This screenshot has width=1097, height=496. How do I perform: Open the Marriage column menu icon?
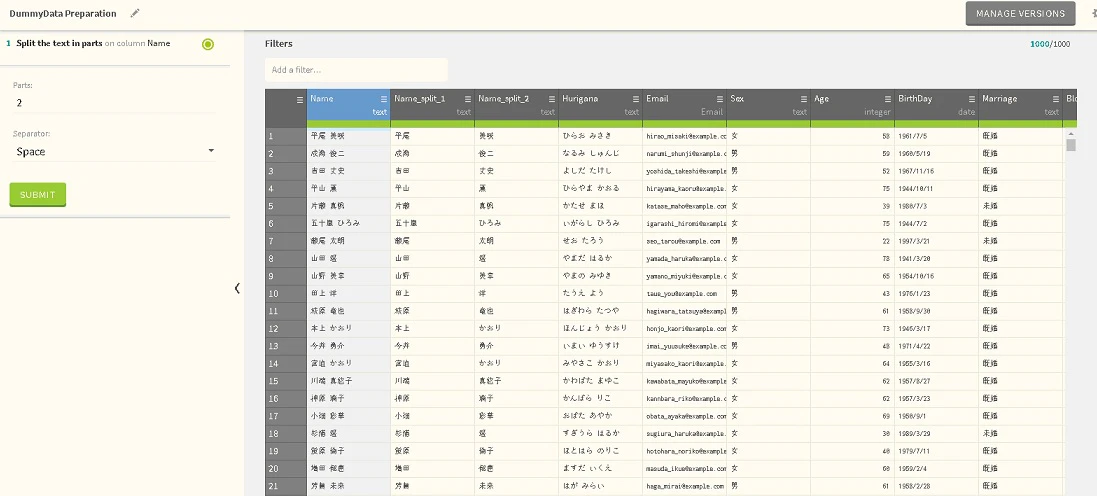[x=1055, y=99]
